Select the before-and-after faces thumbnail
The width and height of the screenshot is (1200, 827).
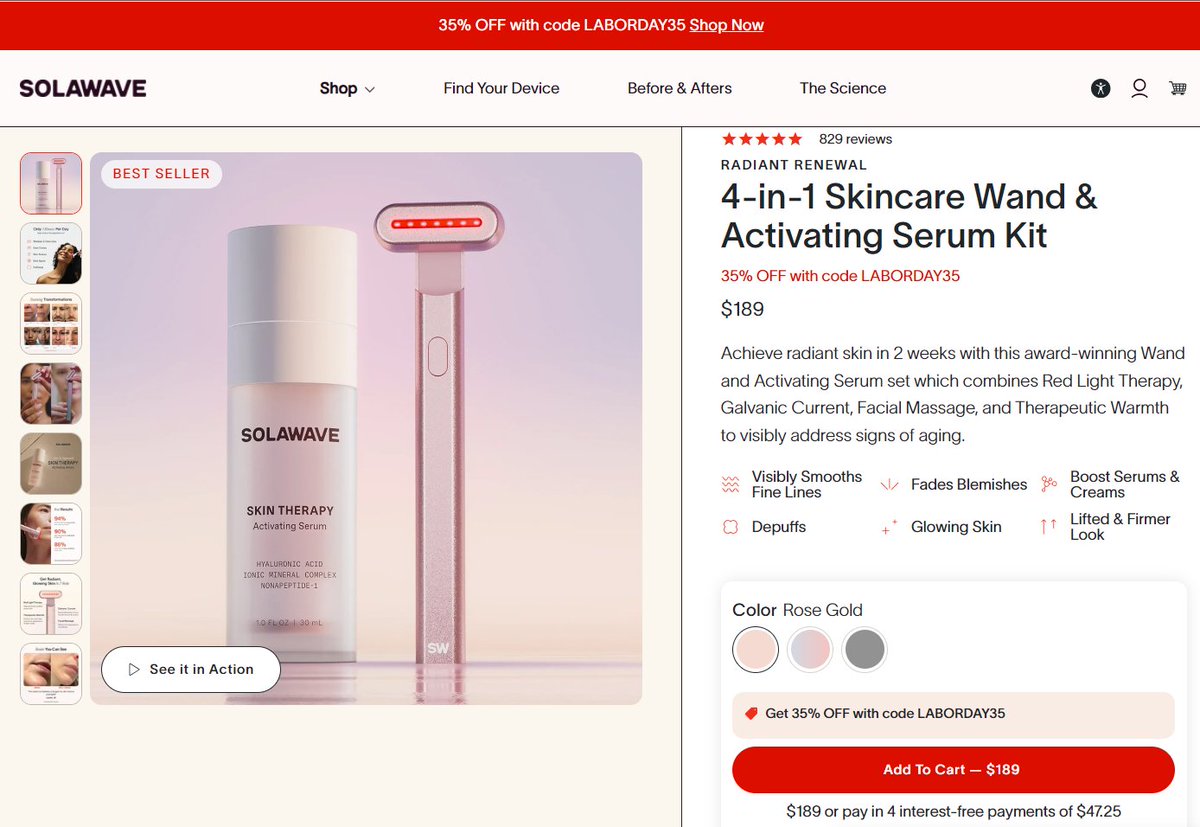point(51,324)
